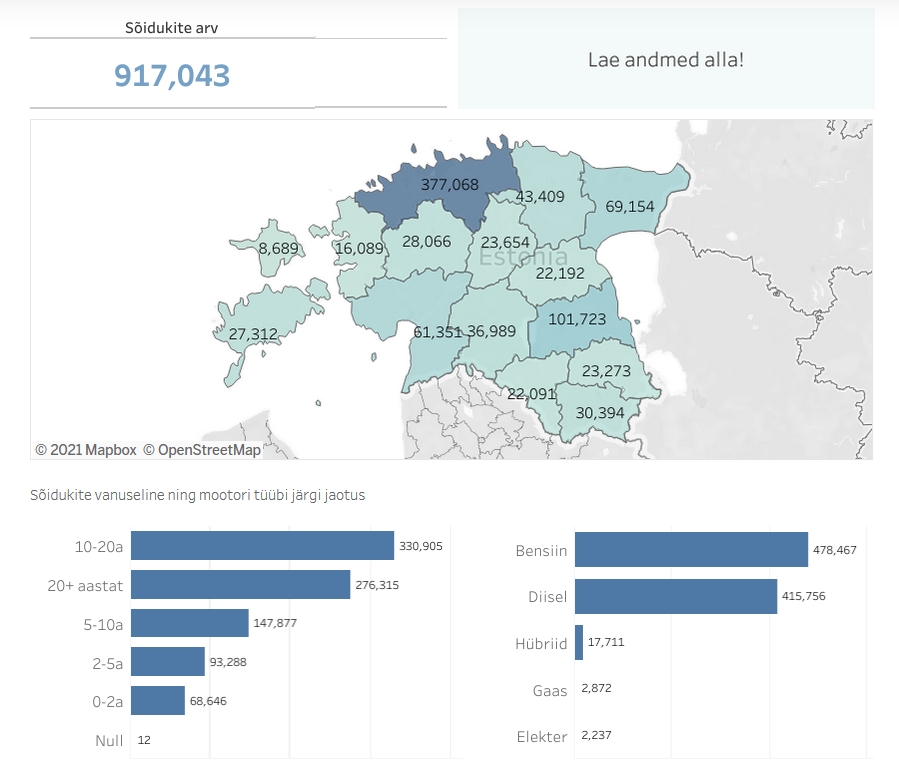Viewport: 899px width, 764px height.
Task: Select the 10-20a age bar showing 330,905
Action: tap(263, 546)
